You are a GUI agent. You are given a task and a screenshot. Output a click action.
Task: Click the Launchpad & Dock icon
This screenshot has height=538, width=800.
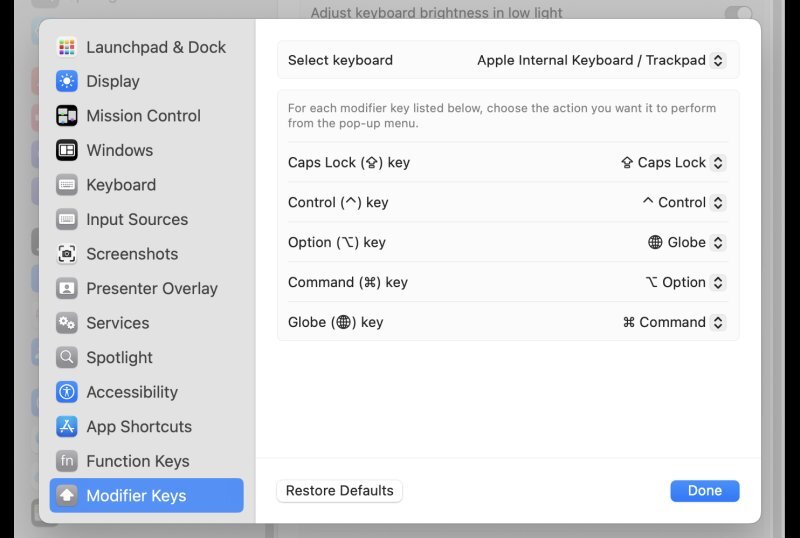click(67, 47)
